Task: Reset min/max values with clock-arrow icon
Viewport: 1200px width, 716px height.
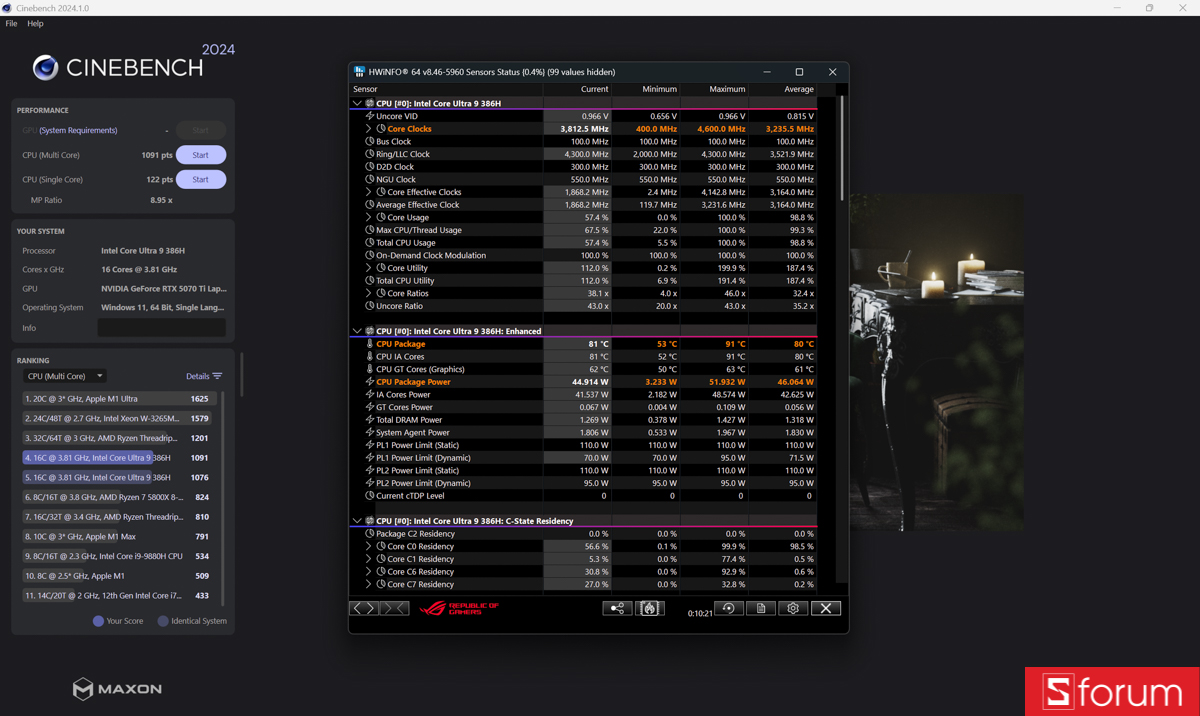Action: point(728,608)
